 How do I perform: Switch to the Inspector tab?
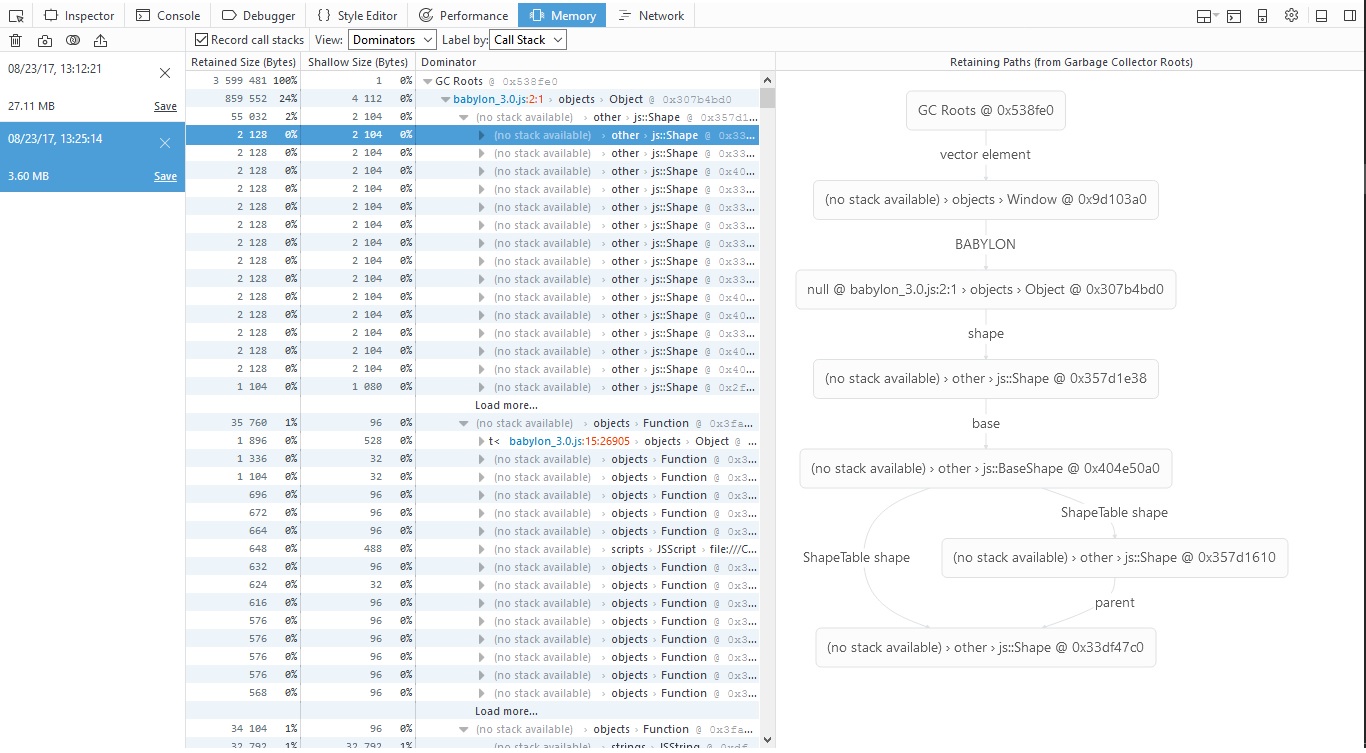click(x=79, y=15)
